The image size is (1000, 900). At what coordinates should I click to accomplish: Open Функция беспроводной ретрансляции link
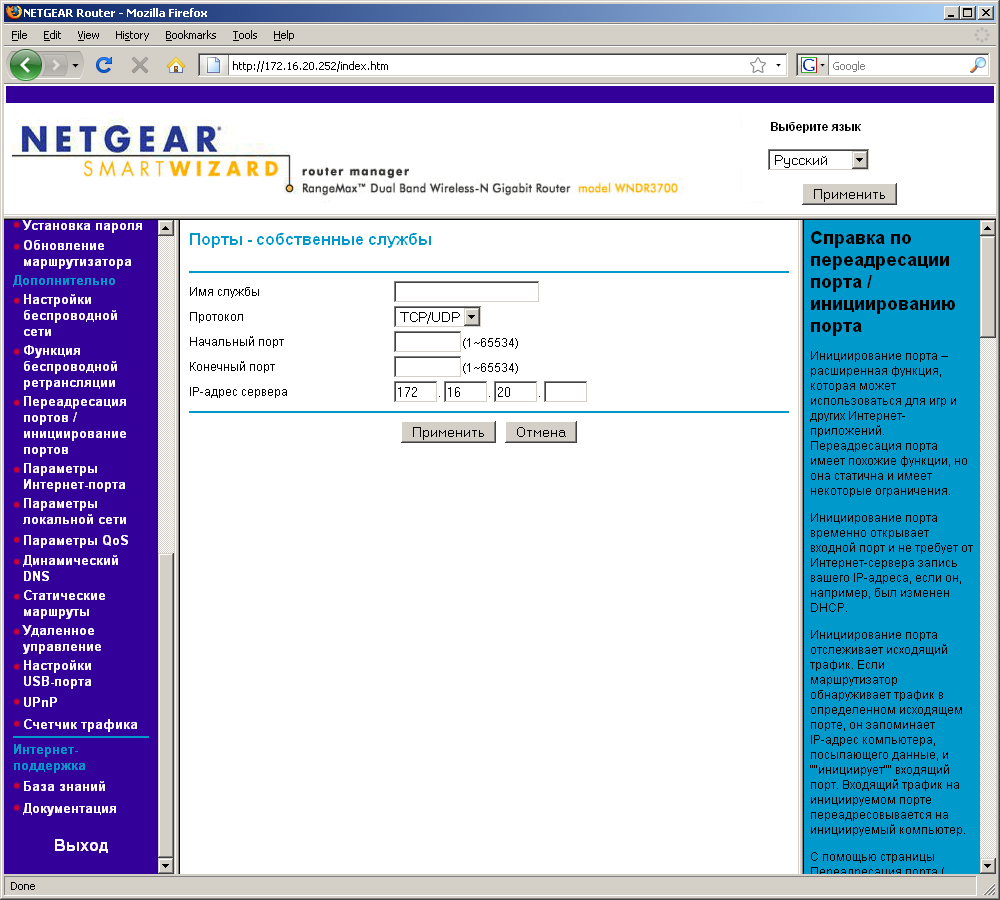(x=70, y=366)
